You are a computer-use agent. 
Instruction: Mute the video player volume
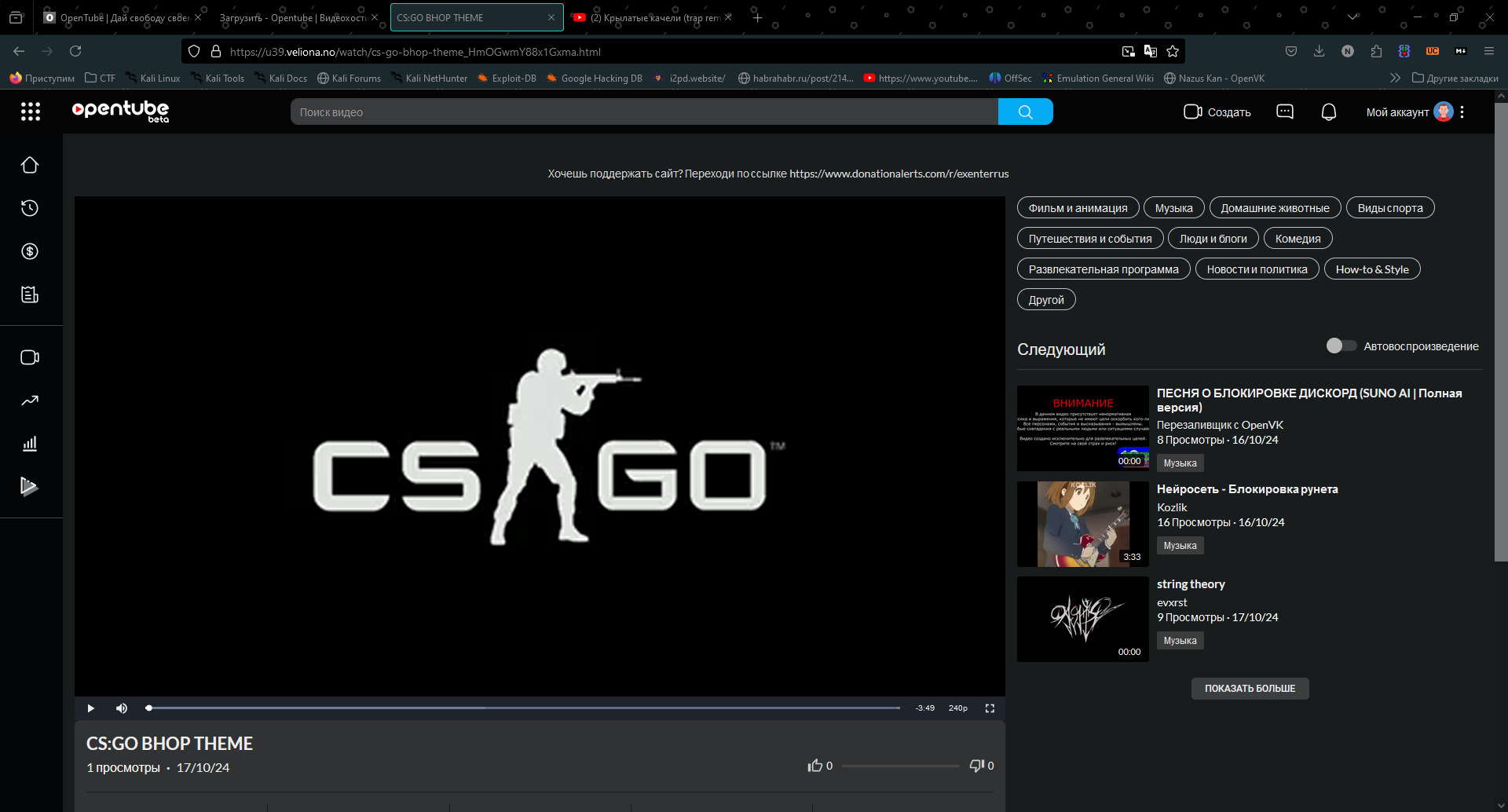coord(122,708)
